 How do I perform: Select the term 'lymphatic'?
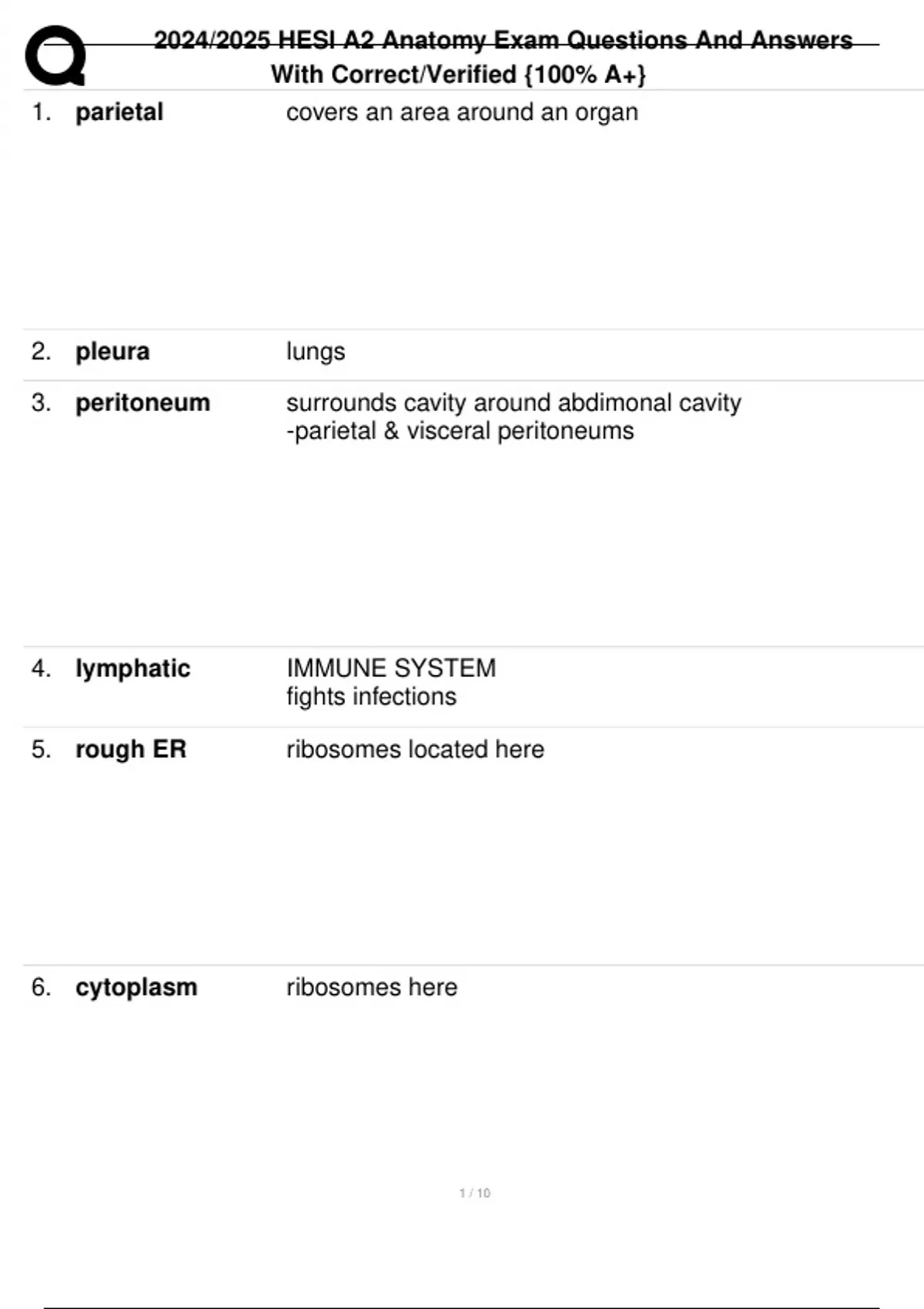point(132,668)
